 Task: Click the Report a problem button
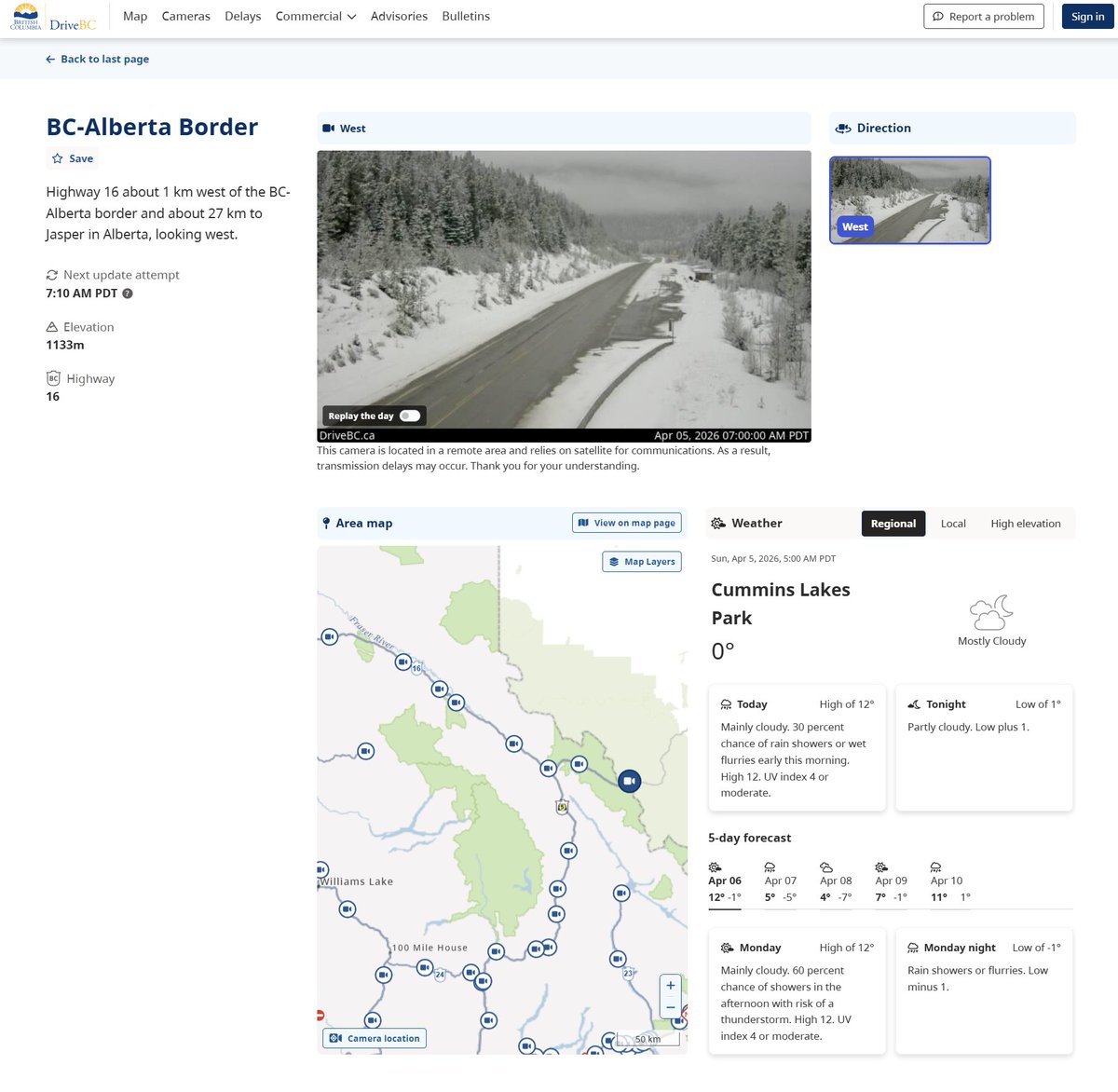pyautogui.click(x=984, y=17)
